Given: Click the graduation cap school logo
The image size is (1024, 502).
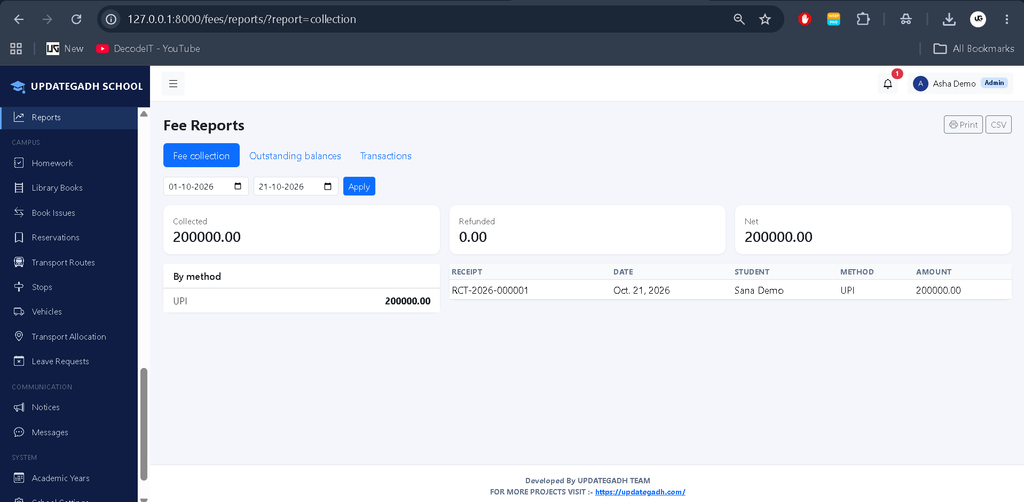Looking at the screenshot, I should coord(18,87).
